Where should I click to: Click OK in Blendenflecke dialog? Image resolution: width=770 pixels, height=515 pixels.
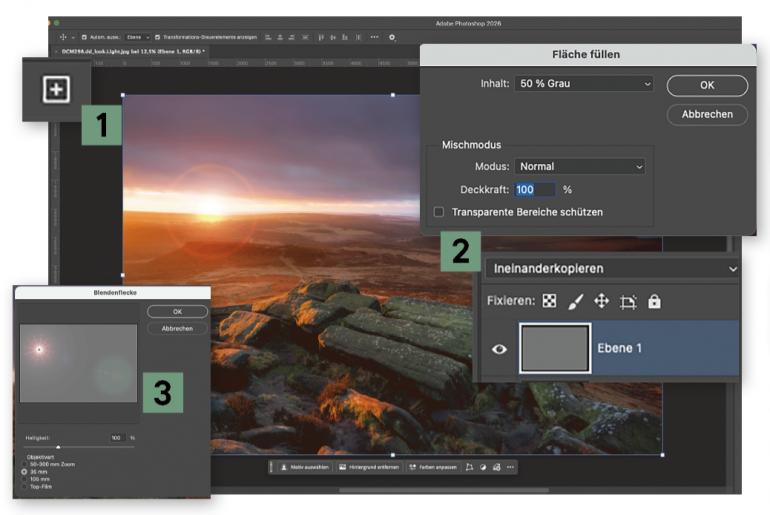pyautogui.click(x=177, y=312)
